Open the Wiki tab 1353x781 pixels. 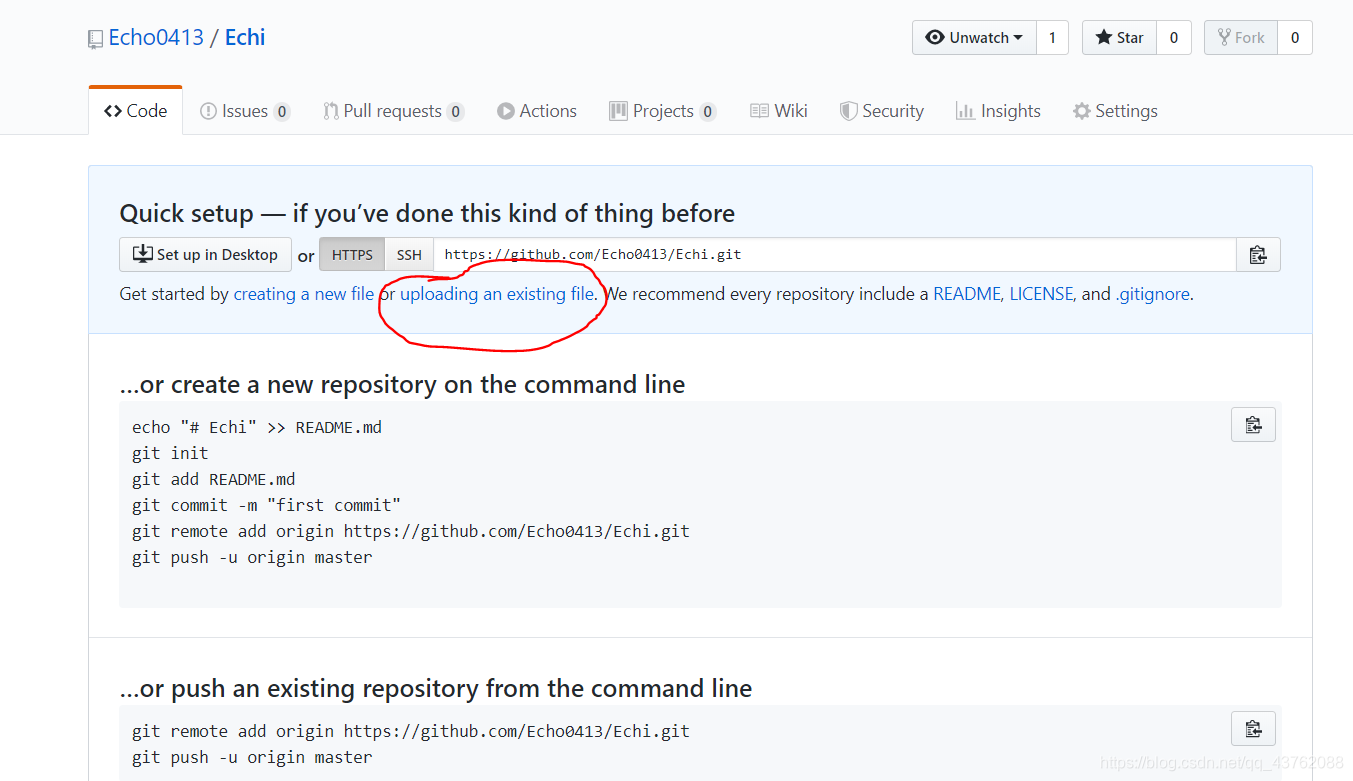(x=779, y=111)
